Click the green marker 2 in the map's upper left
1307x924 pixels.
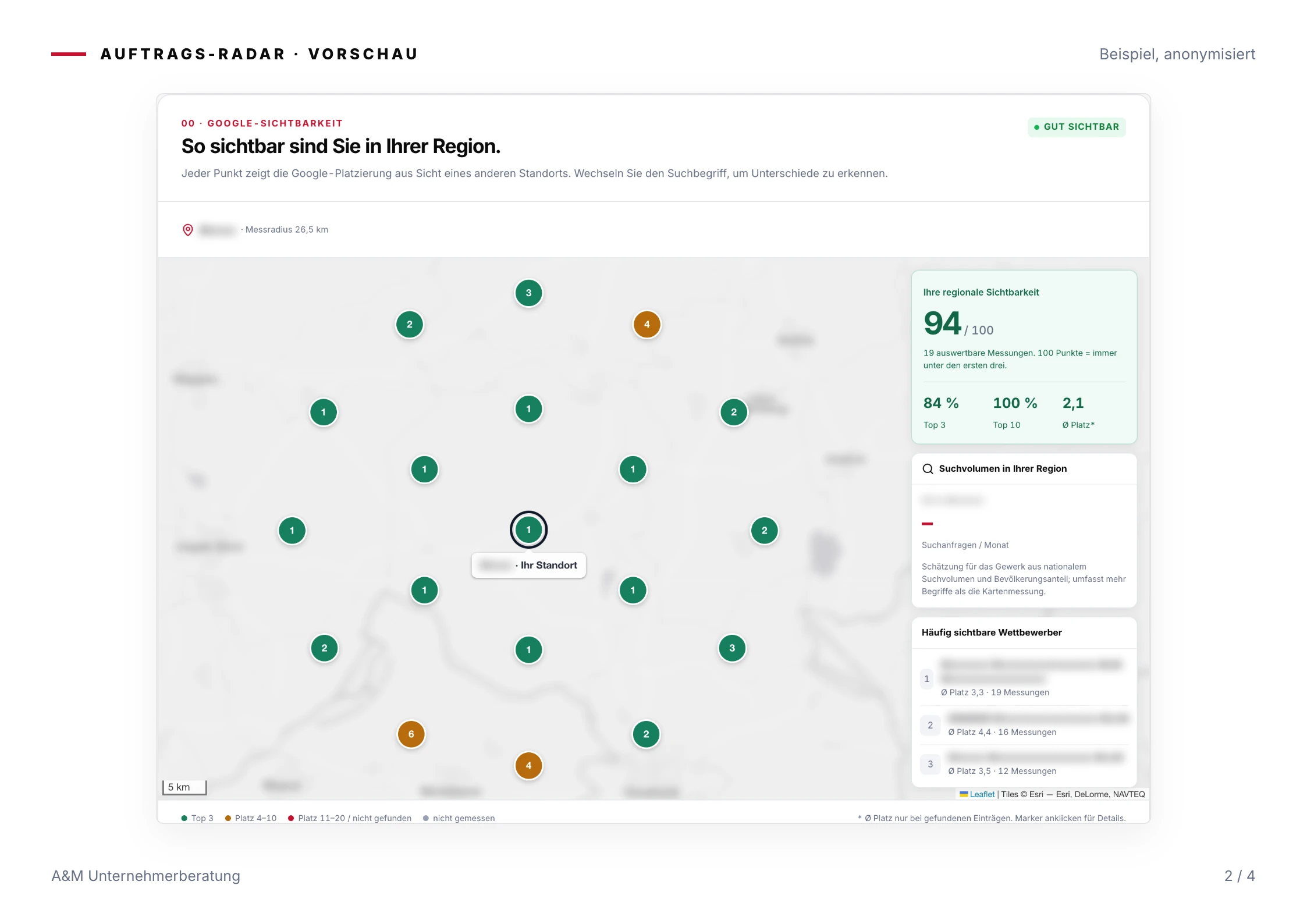point(409,324)
